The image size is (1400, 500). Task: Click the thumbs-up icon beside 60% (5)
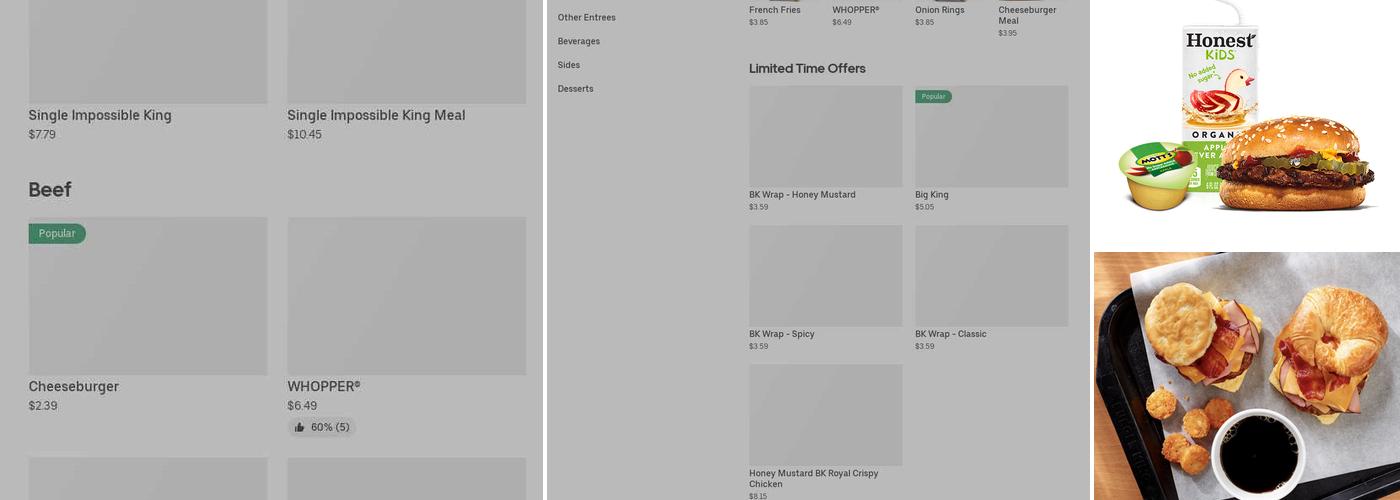(x=300, y=427)
